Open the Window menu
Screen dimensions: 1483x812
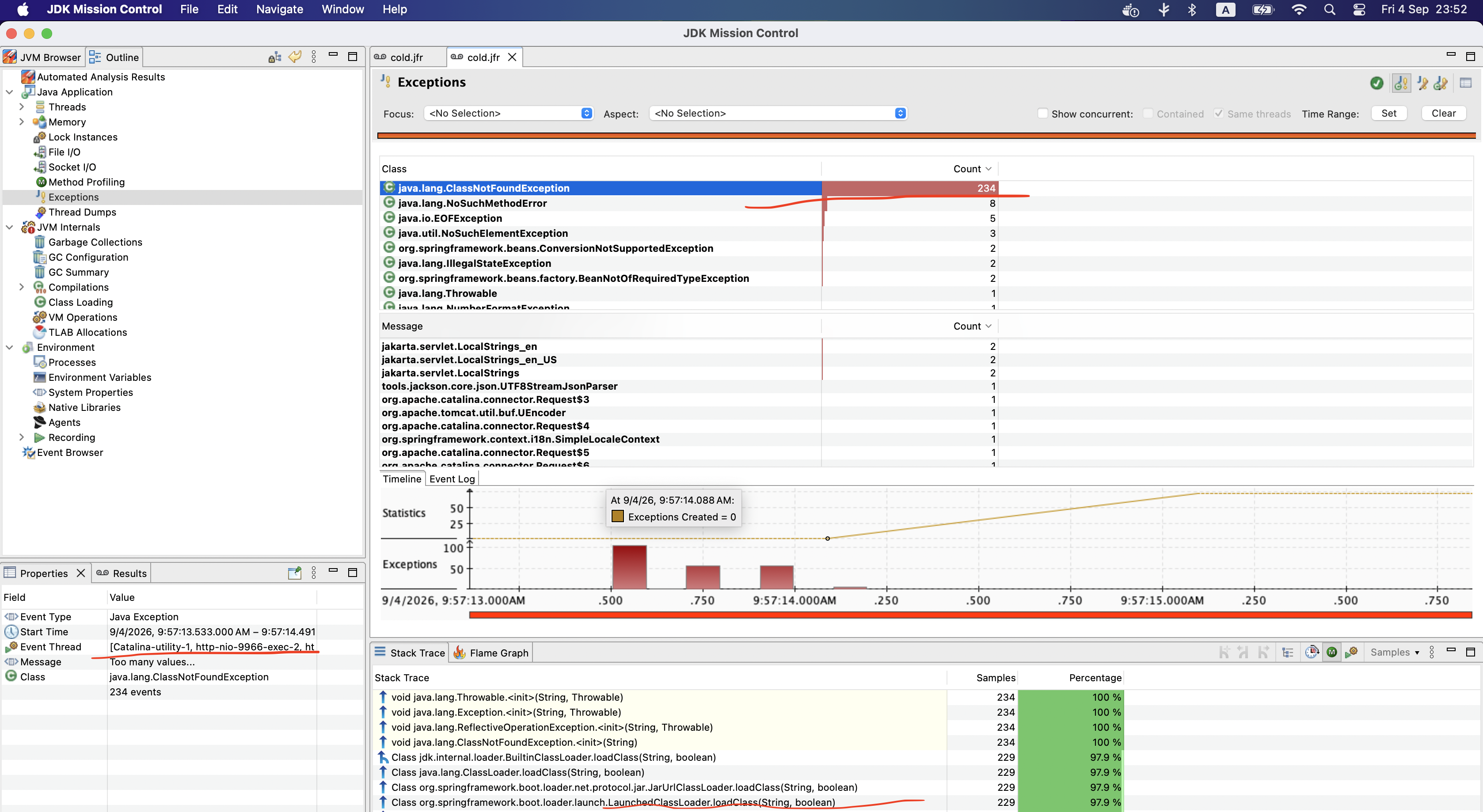[x=342, y=9]
